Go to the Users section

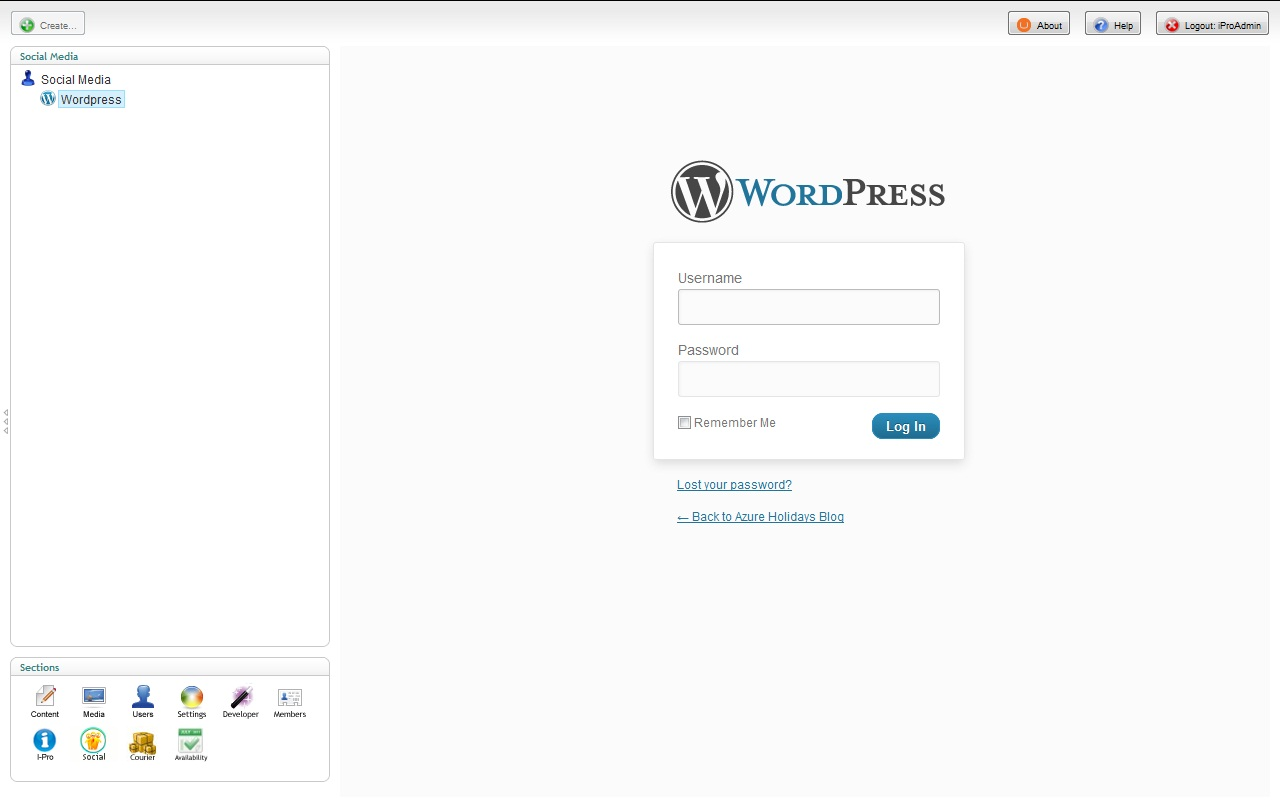[143, 702]
